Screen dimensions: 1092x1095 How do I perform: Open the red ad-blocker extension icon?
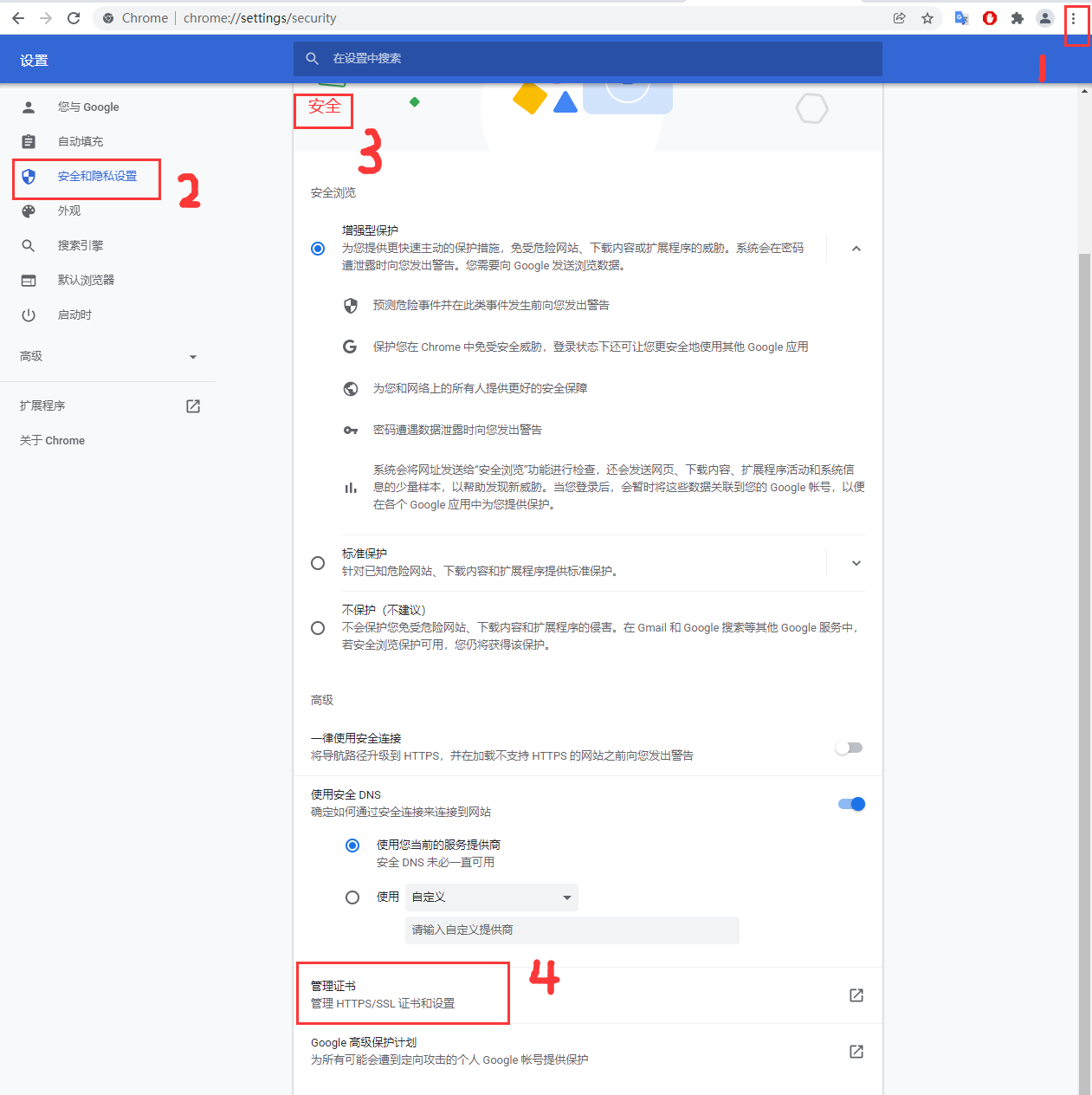[x=990, y=18]
